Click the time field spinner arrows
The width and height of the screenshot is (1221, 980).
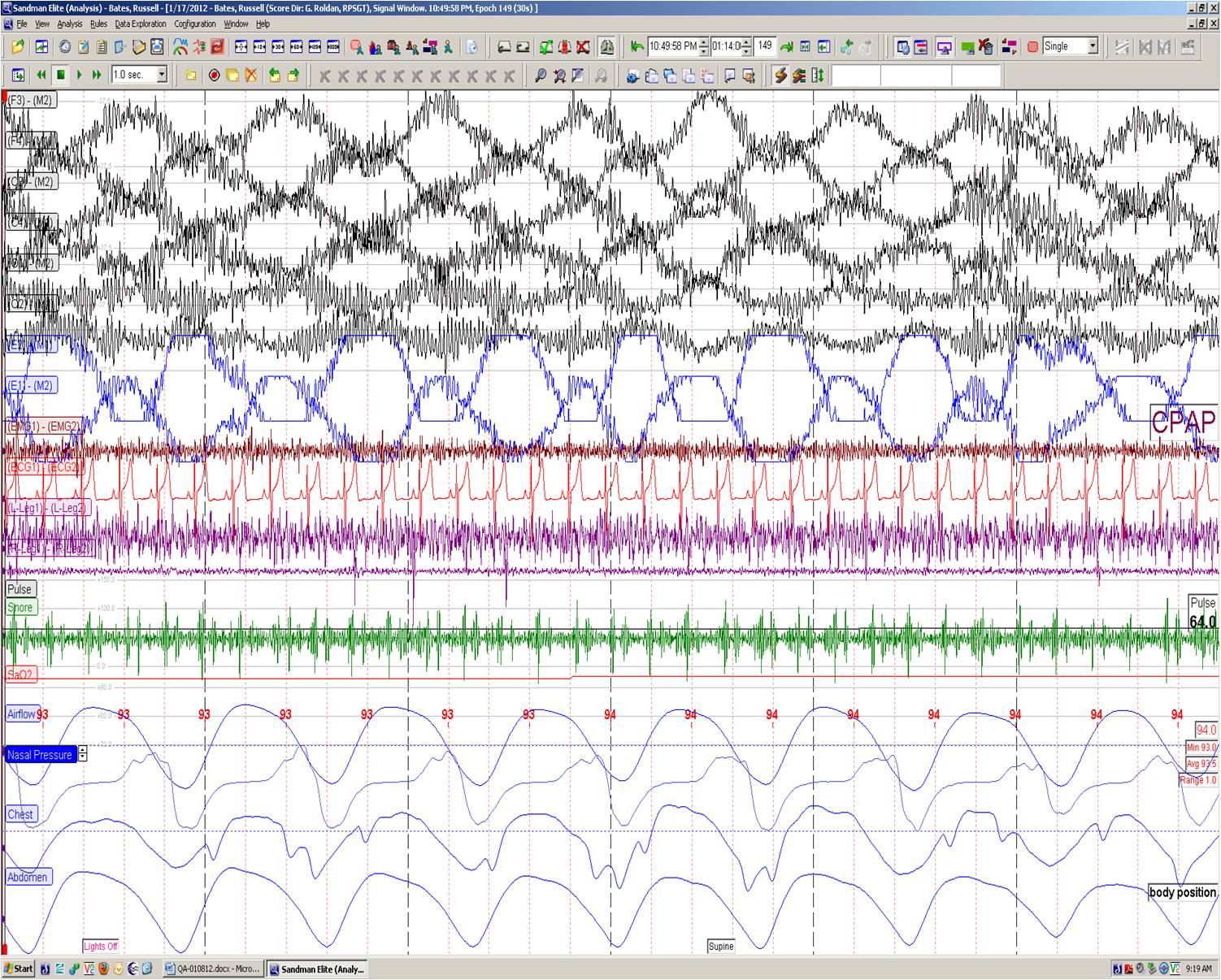[x=704, y=46]
